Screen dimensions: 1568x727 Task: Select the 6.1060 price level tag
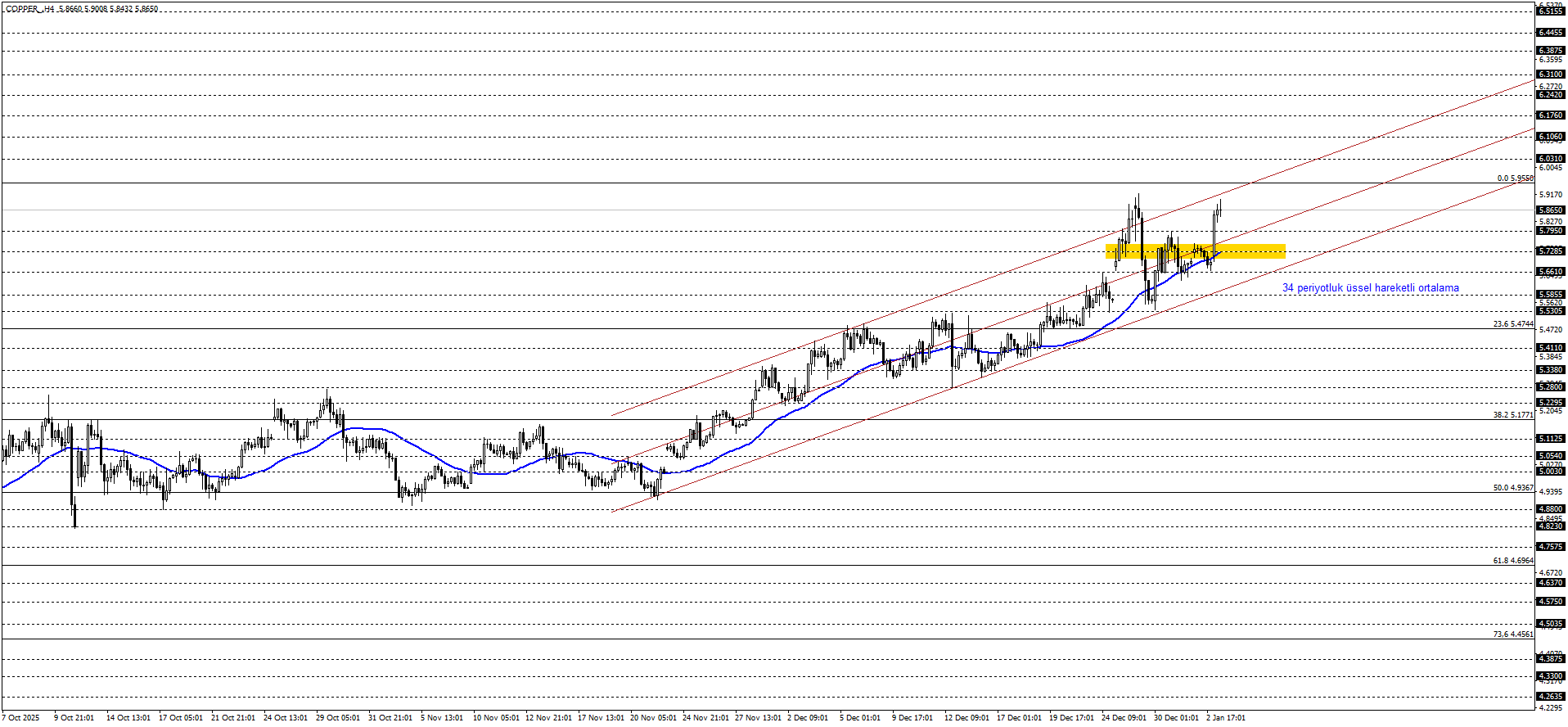pos(1551,137)
